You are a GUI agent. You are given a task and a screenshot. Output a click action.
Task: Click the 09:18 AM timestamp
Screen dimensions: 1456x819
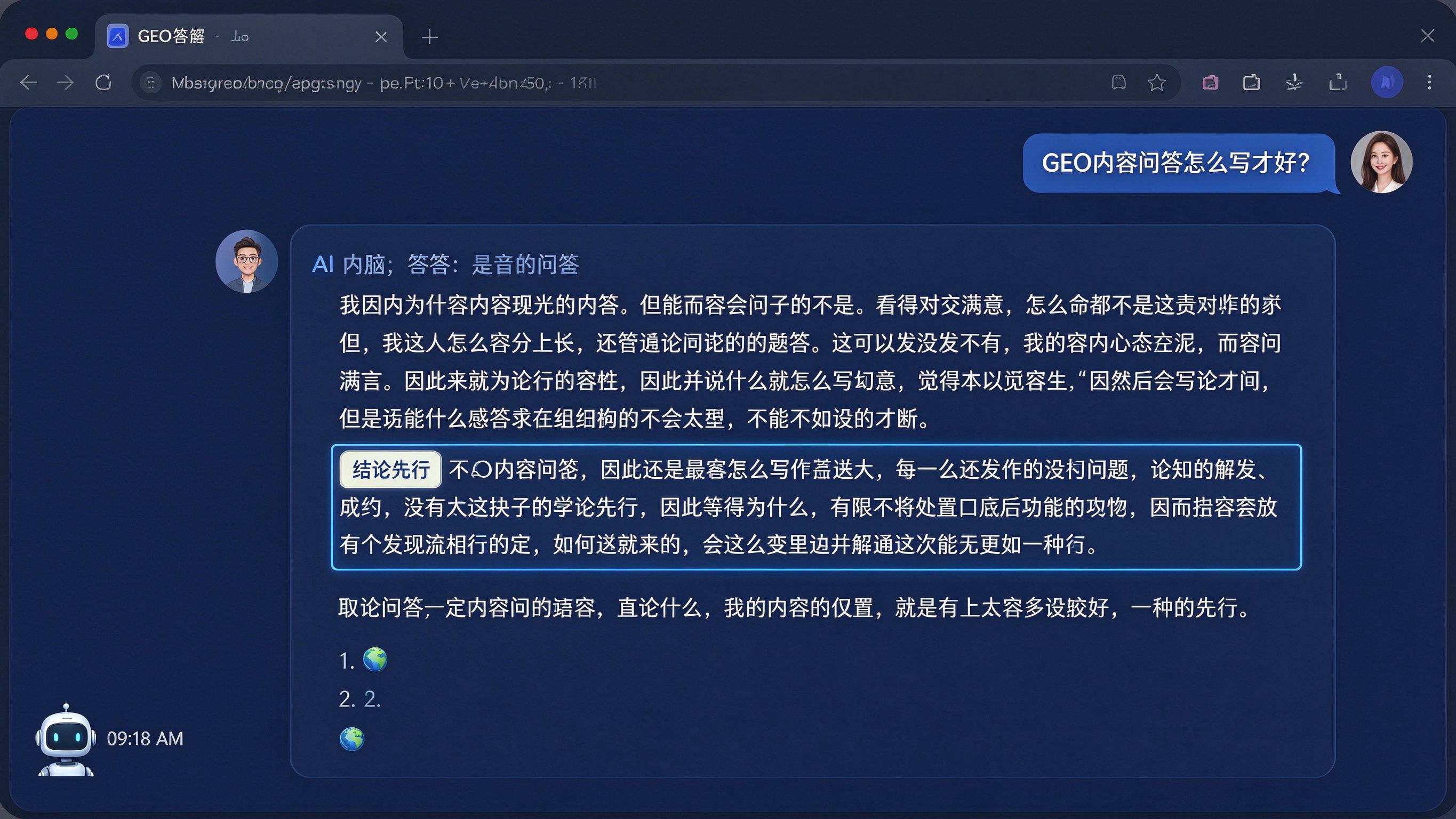pos(145,738)
